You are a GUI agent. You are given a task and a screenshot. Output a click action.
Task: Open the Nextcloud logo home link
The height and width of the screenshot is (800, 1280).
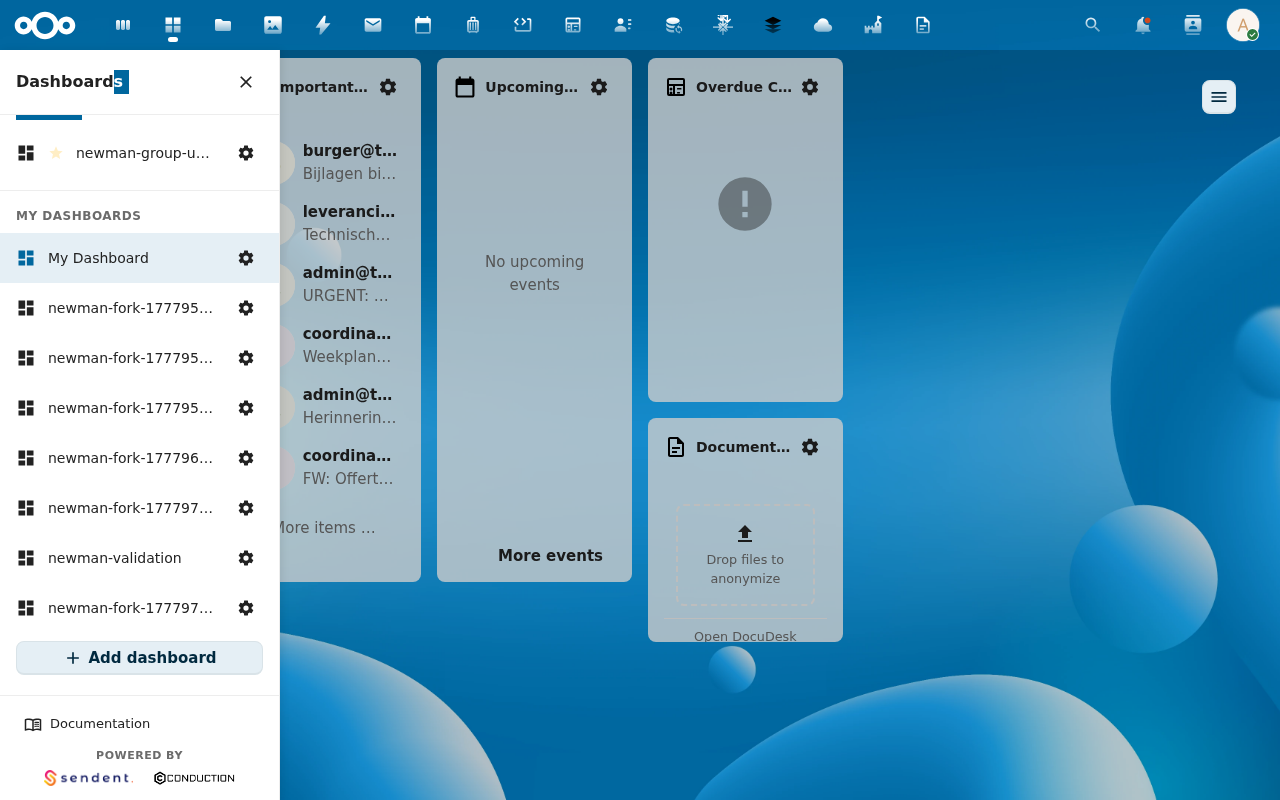[x=45, y=25]
